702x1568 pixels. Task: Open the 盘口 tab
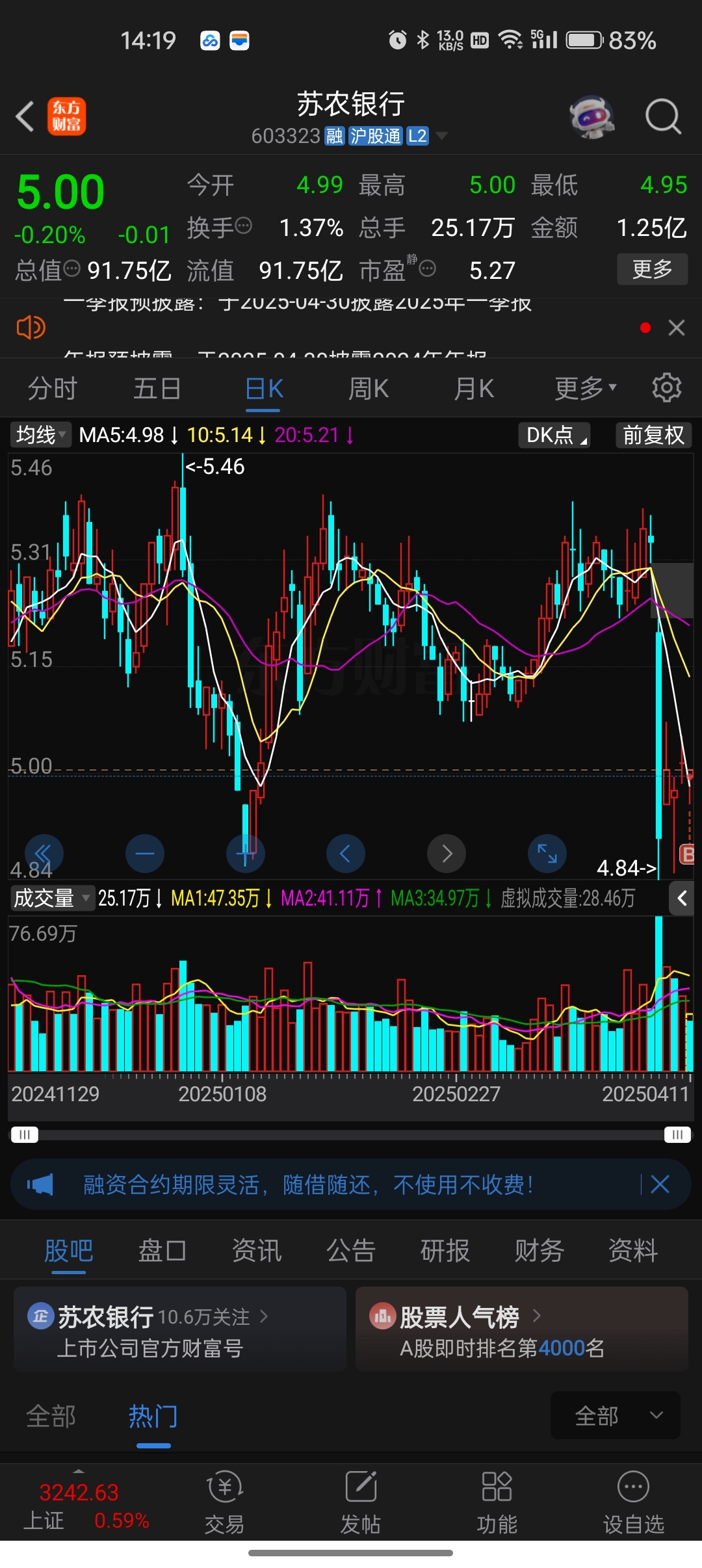pos(162,1250)
